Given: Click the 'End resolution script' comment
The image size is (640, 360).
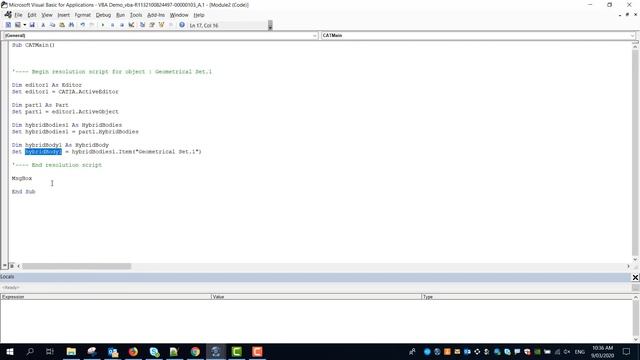Looking at the screenshot, I should pyautogui.click(x=57, y=165).
